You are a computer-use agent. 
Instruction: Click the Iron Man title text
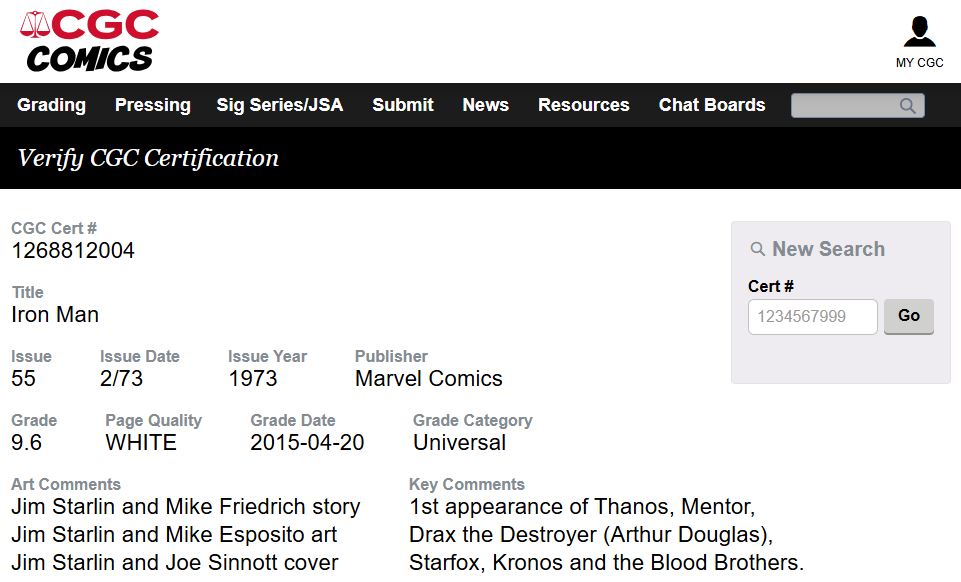point(55,315)
